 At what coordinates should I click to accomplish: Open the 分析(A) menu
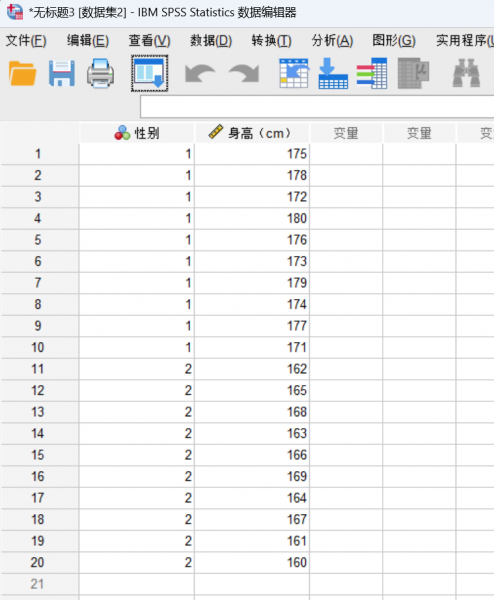pos(332,41)
